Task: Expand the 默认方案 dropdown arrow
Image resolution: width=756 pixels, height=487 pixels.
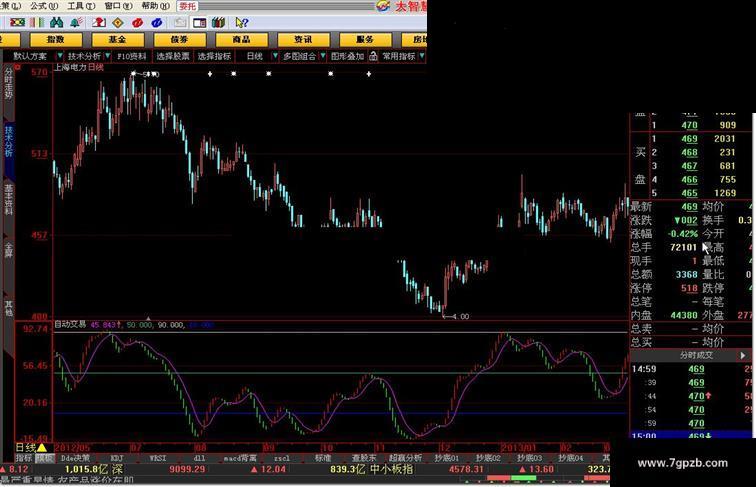Action: (x=60, y=56)
